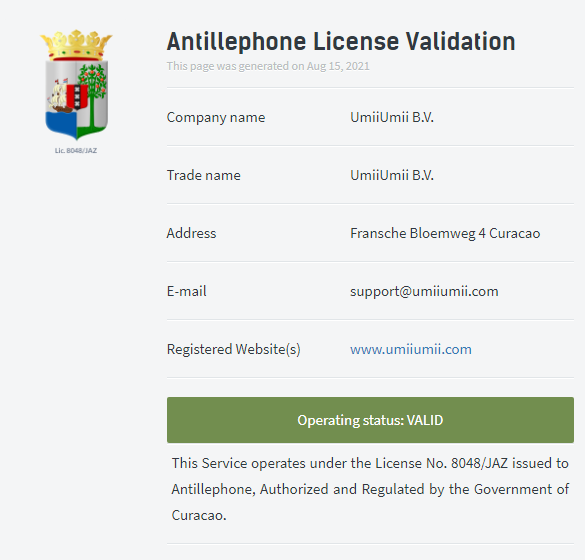
Task: Click the orange tree in the shield
Action: tap(93, 93)
